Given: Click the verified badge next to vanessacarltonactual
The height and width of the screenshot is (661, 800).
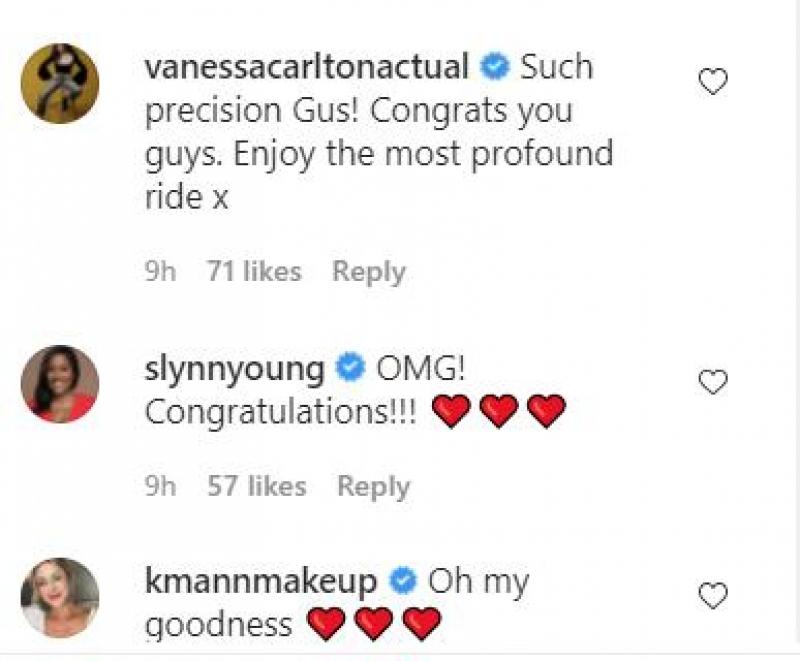Looking at the screenshot, I should 491,66.
